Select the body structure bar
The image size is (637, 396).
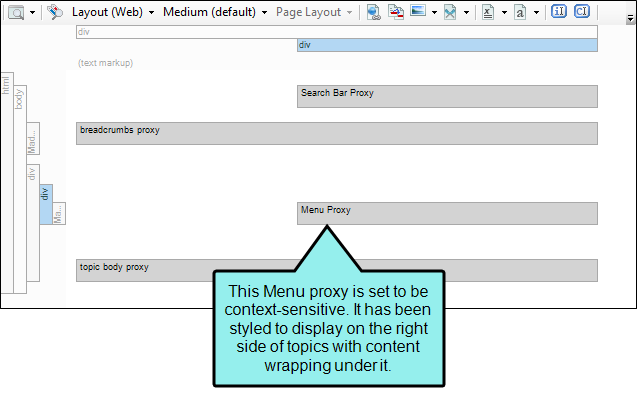click(20, 189)
